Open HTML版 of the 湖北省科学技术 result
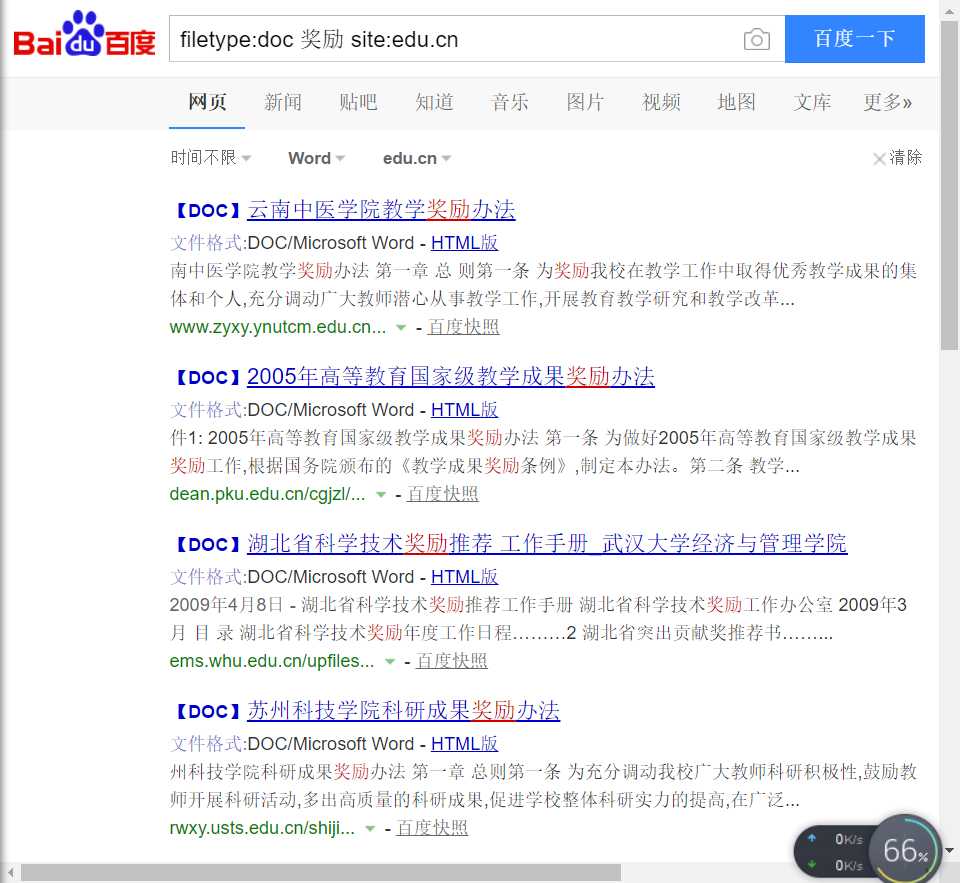The image size is (960, 883). point(465,577)
